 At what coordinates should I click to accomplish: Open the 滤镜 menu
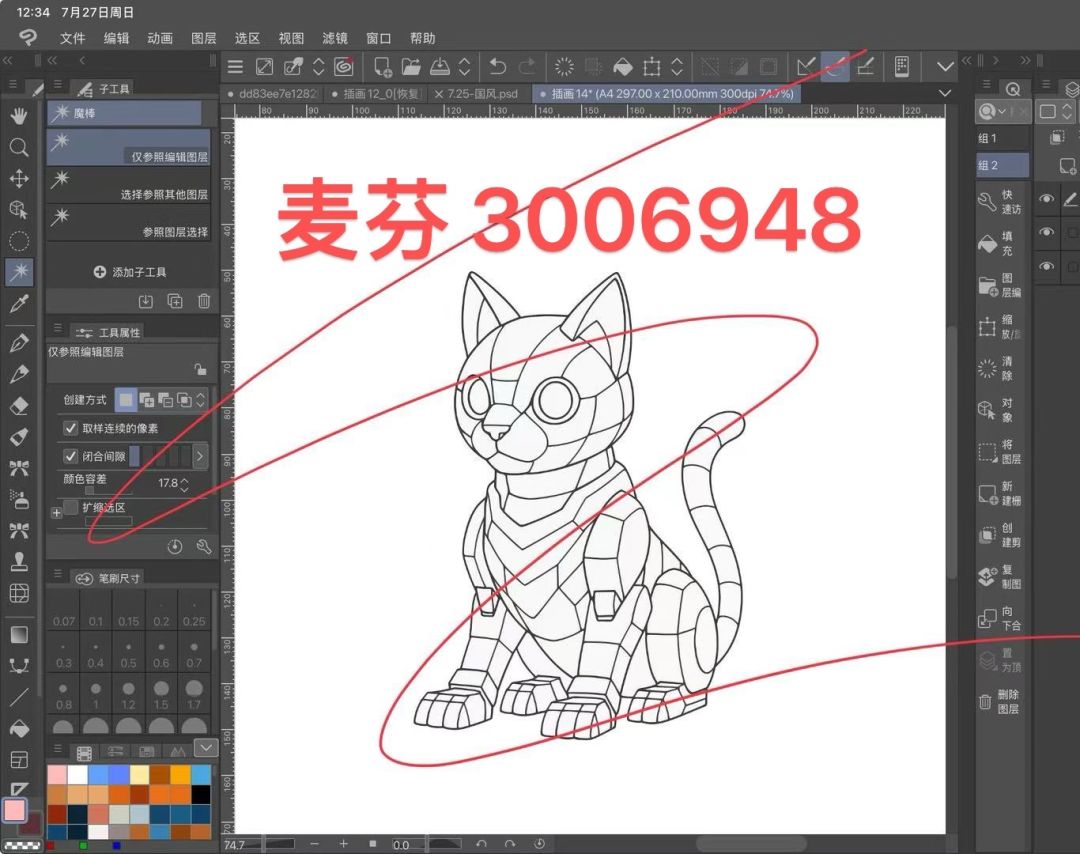335,38
